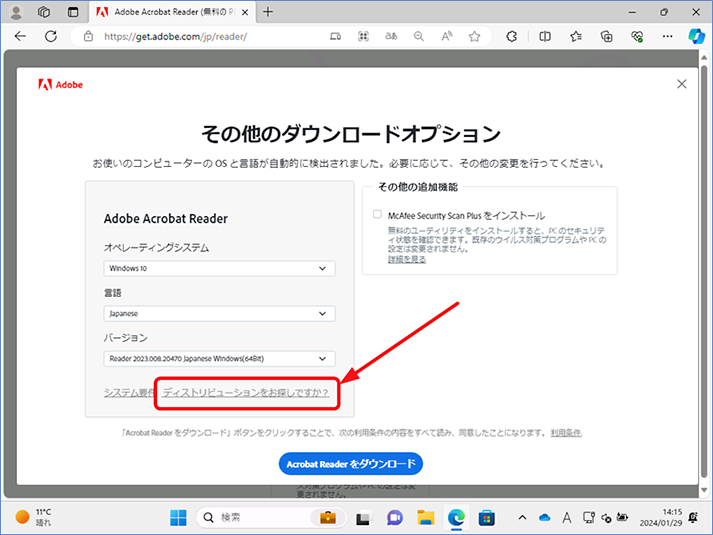Open the browser profile icon
Screen dimensions: 713x535
click(x=16, y=12)
